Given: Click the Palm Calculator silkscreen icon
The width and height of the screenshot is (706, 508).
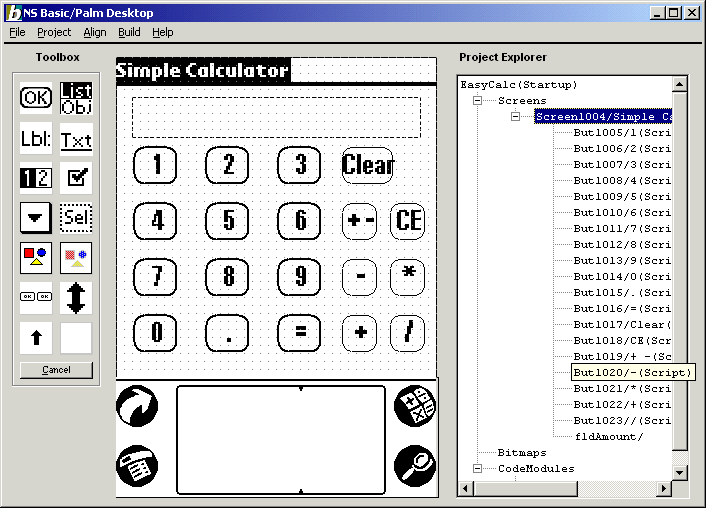Looking at the screenshot, I should click(x=415, y=406).
